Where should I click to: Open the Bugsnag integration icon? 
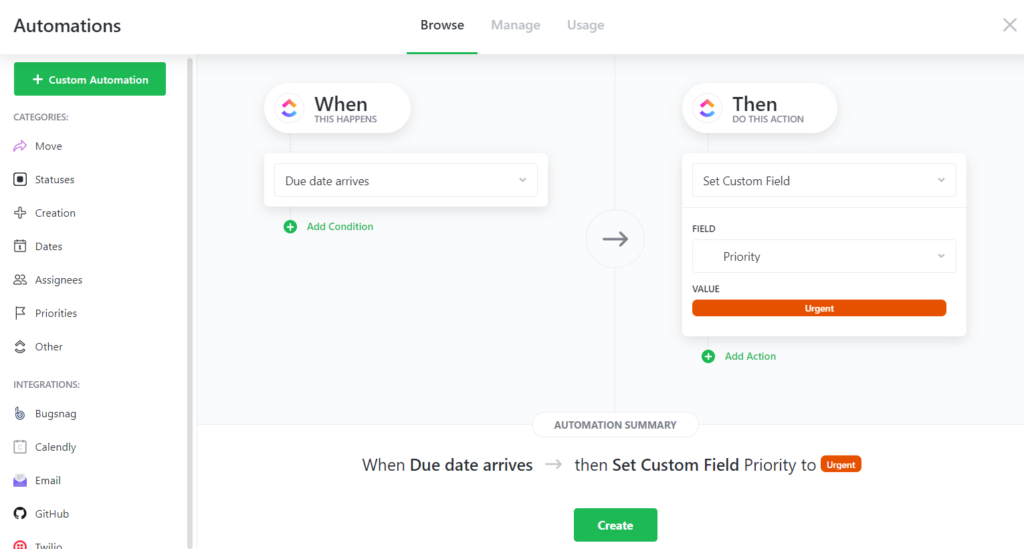coord(20,413)
